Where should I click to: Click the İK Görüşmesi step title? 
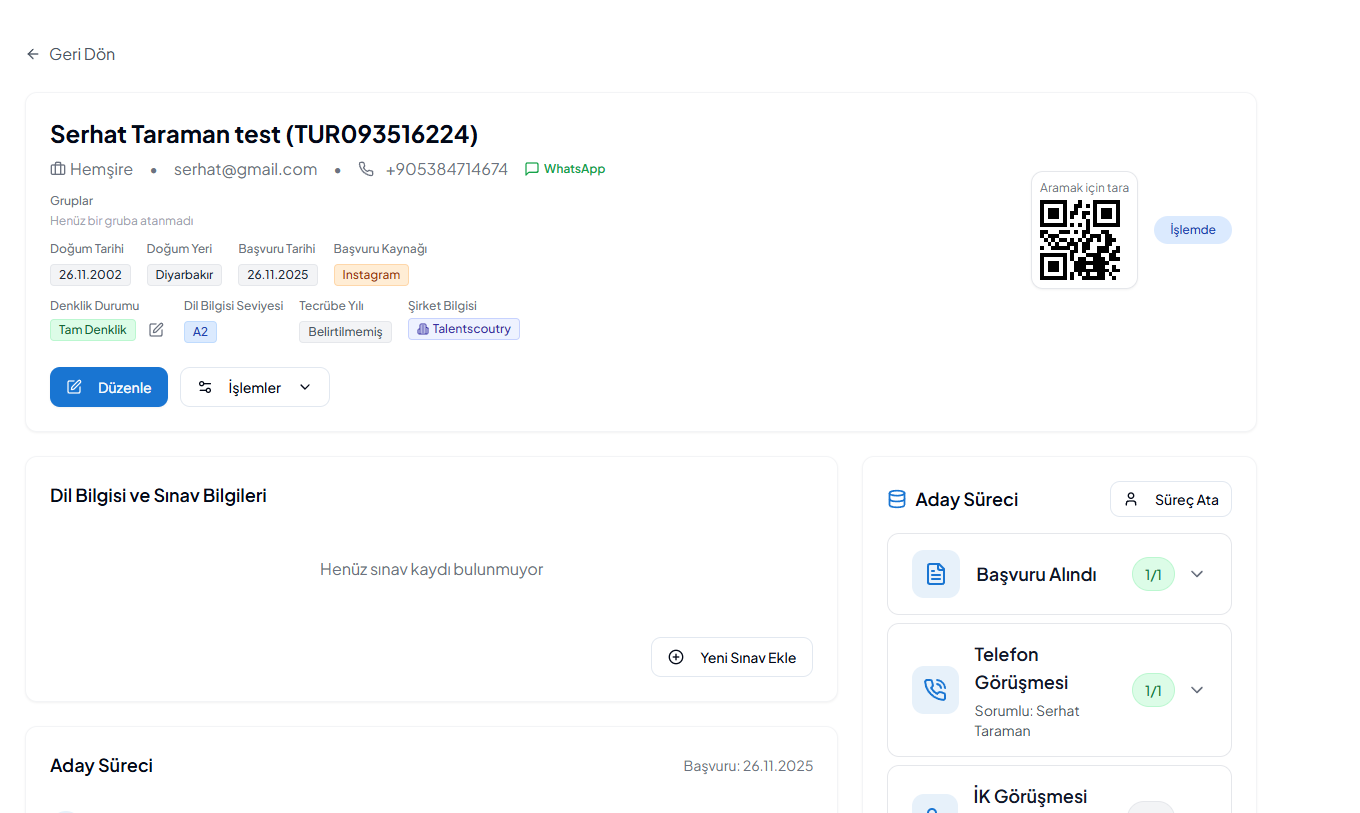coord(1031,796)
